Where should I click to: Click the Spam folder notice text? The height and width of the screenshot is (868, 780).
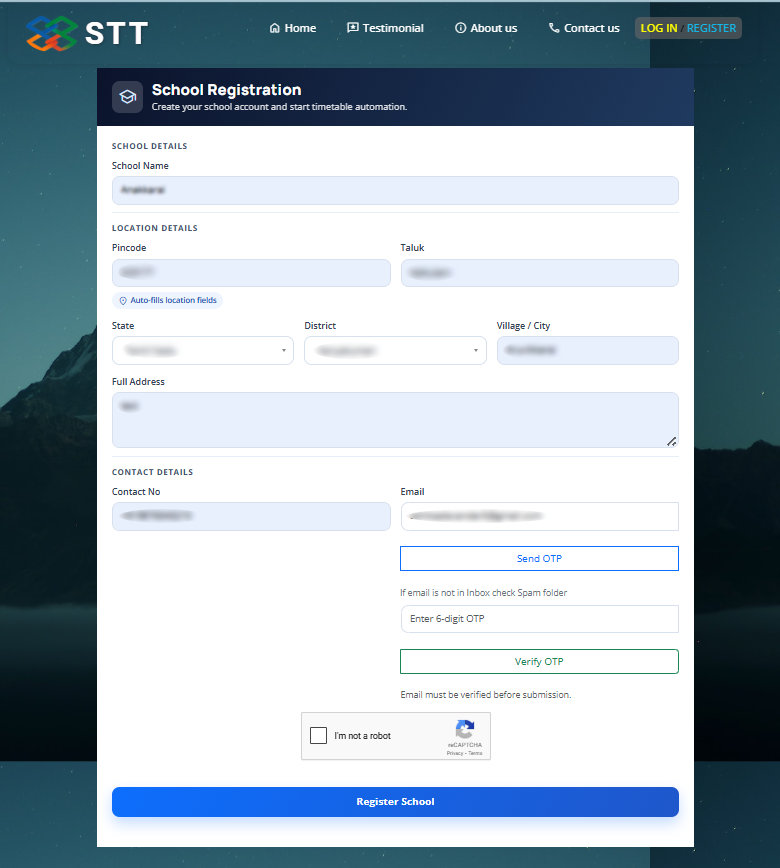483,593
